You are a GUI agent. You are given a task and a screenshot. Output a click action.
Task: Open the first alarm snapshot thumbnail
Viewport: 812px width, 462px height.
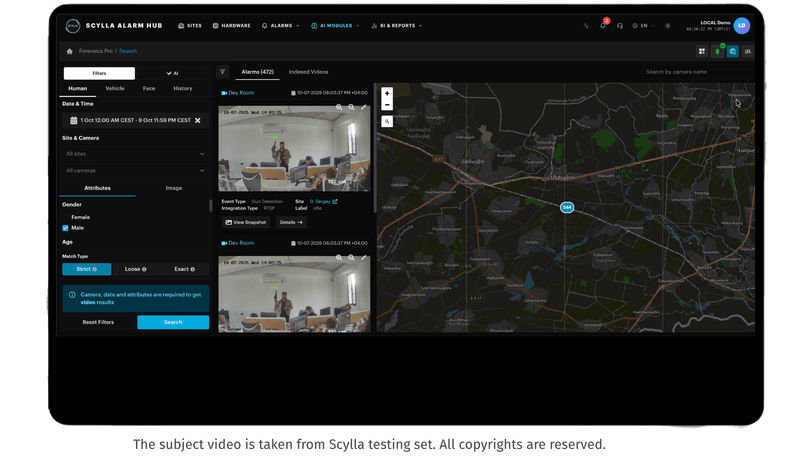click(294, 149)
